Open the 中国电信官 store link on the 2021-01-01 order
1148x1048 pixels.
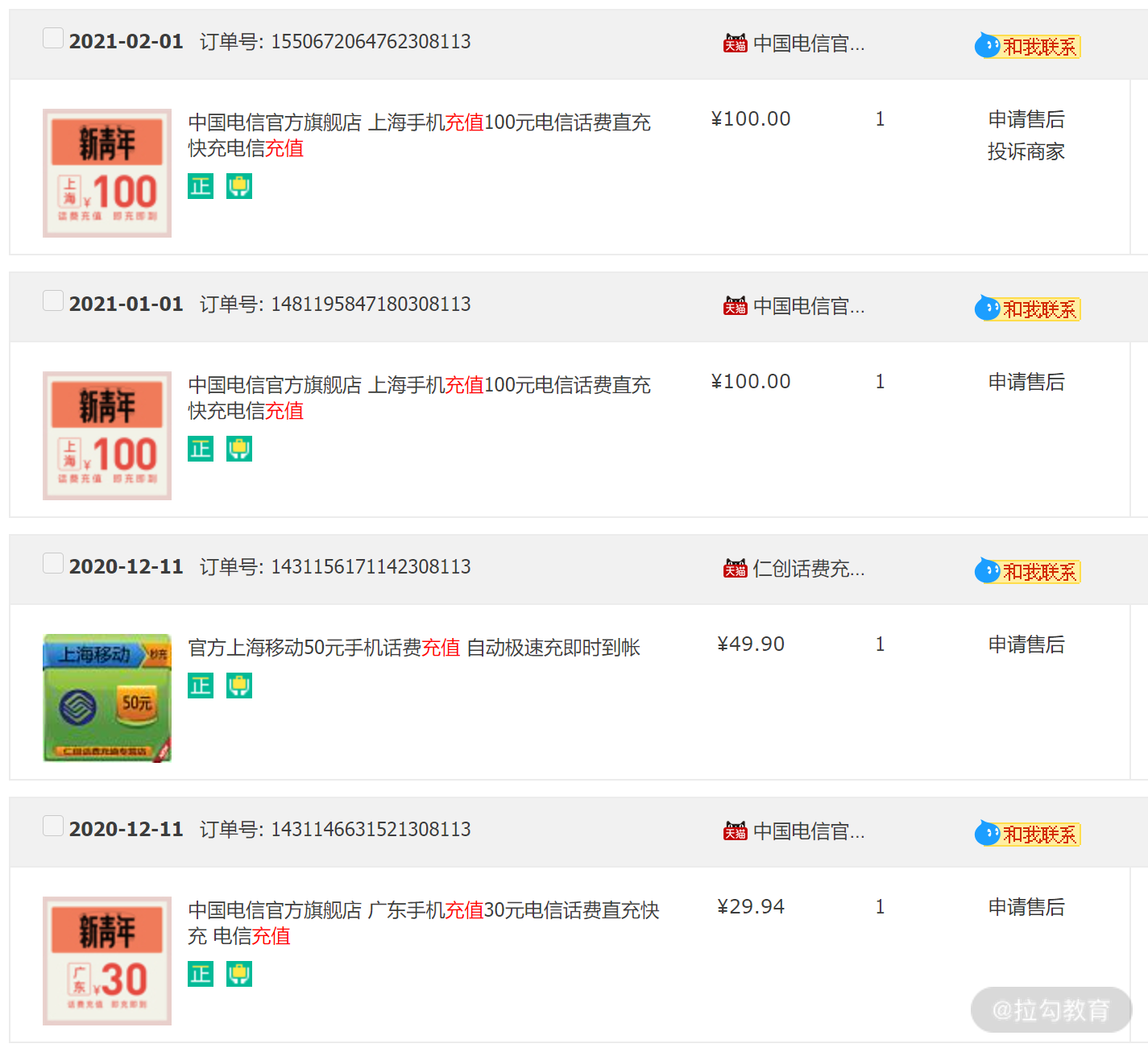[x=808, y=306]
